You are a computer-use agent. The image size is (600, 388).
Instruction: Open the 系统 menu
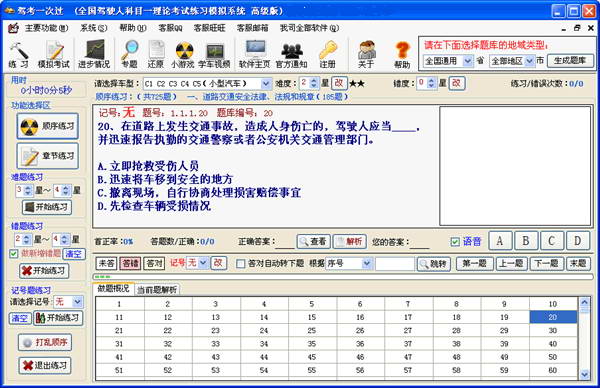tap(94, 28)
